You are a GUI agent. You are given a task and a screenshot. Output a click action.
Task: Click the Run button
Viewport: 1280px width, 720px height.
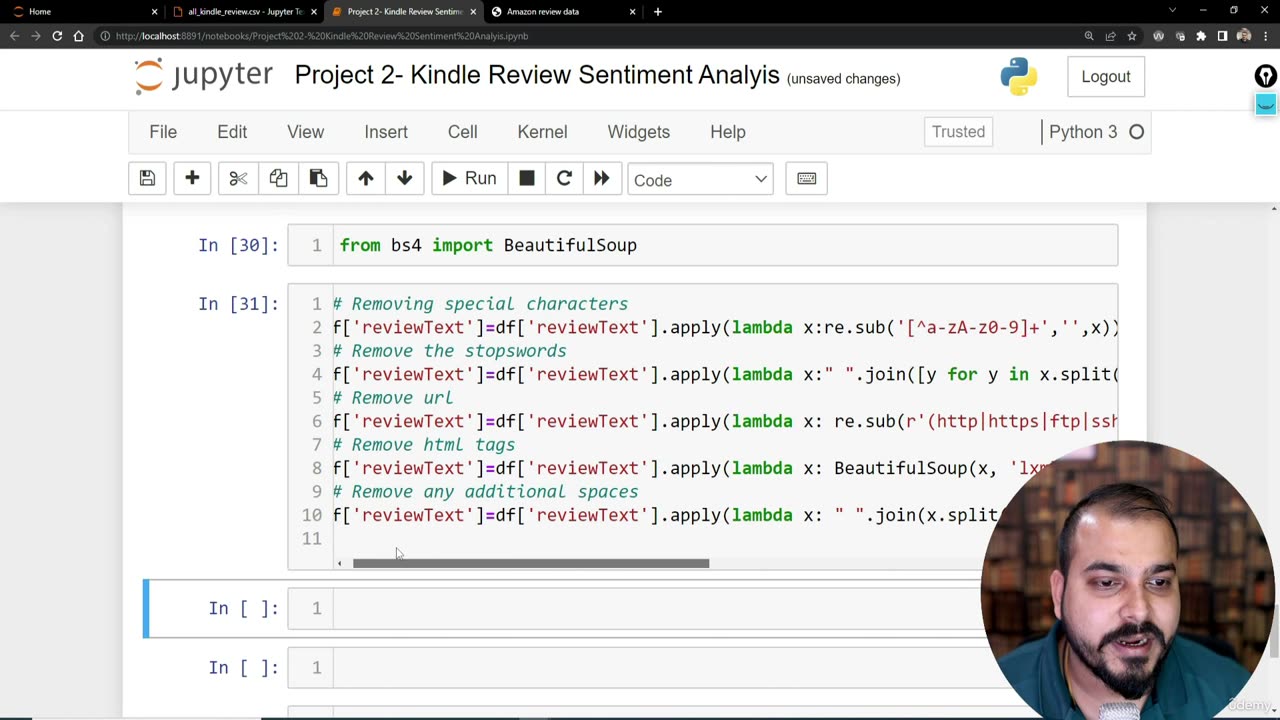point(469,179)
